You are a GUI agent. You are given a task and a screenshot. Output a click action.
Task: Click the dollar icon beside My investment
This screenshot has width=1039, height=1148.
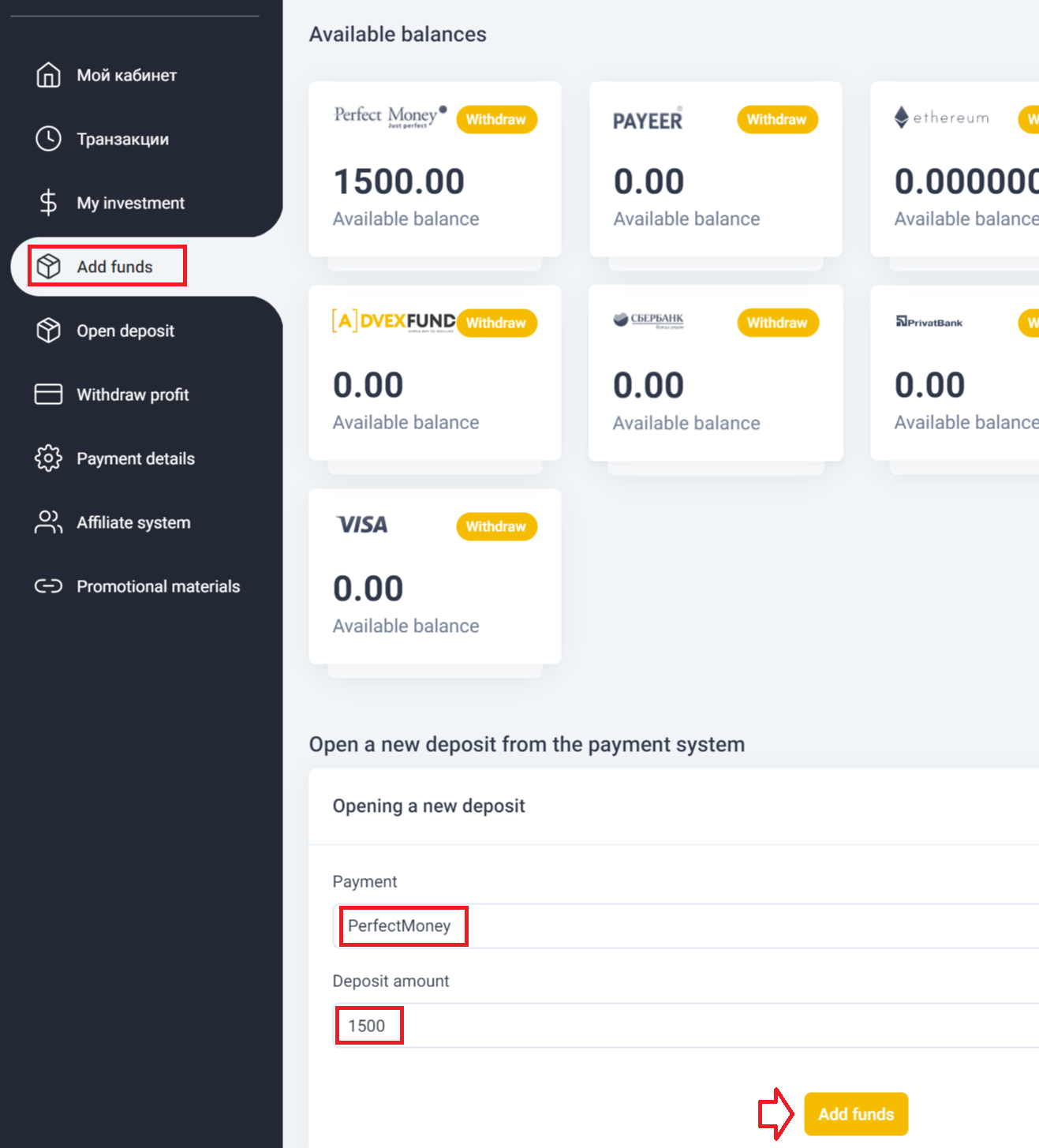point(48,203)
